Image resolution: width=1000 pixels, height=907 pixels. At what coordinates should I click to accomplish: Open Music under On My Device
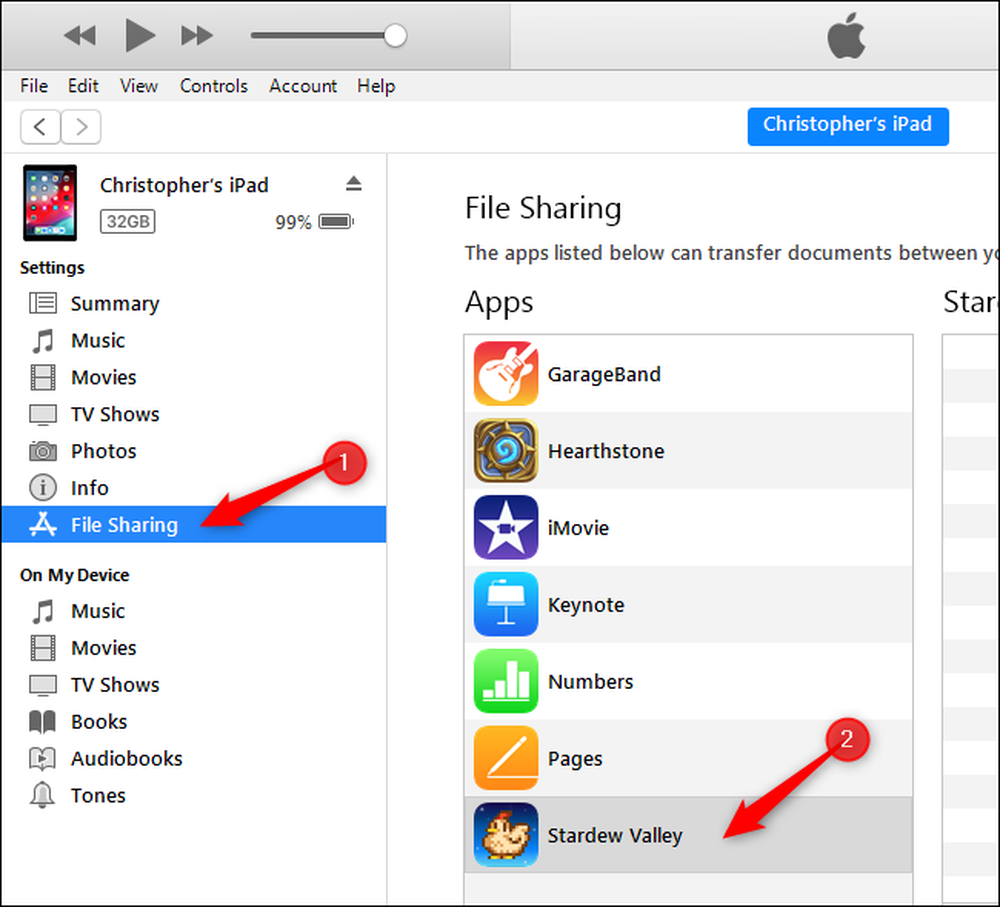[x=193, y=611]
